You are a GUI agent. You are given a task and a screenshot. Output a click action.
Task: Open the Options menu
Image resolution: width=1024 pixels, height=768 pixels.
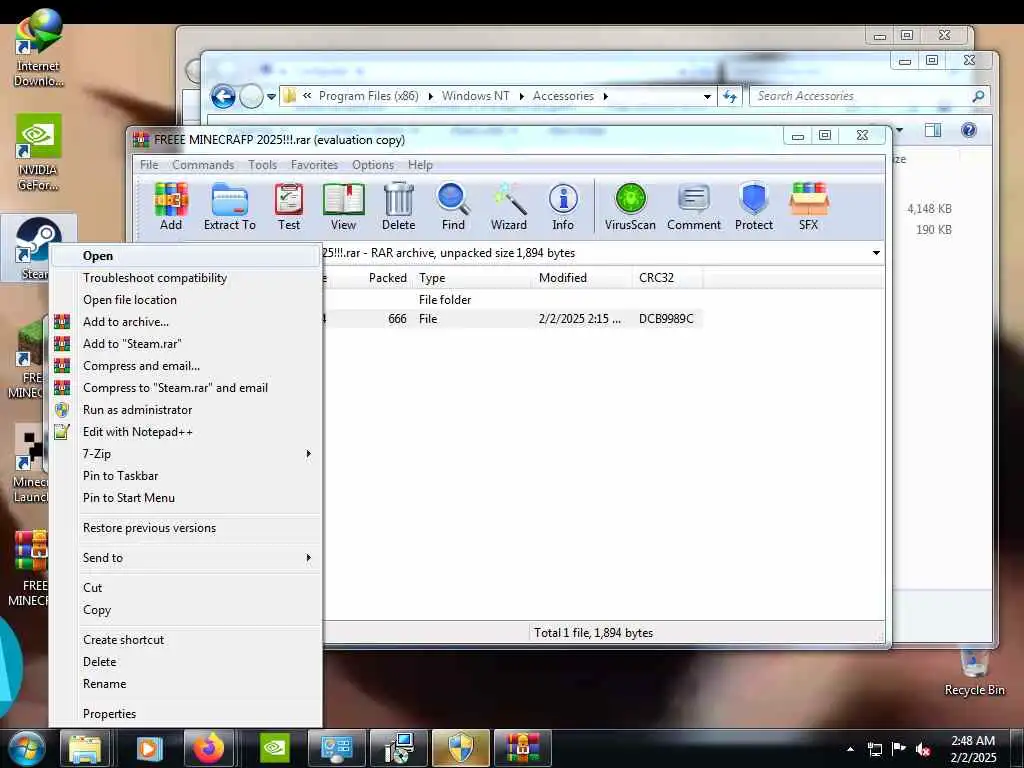(373, 165)
